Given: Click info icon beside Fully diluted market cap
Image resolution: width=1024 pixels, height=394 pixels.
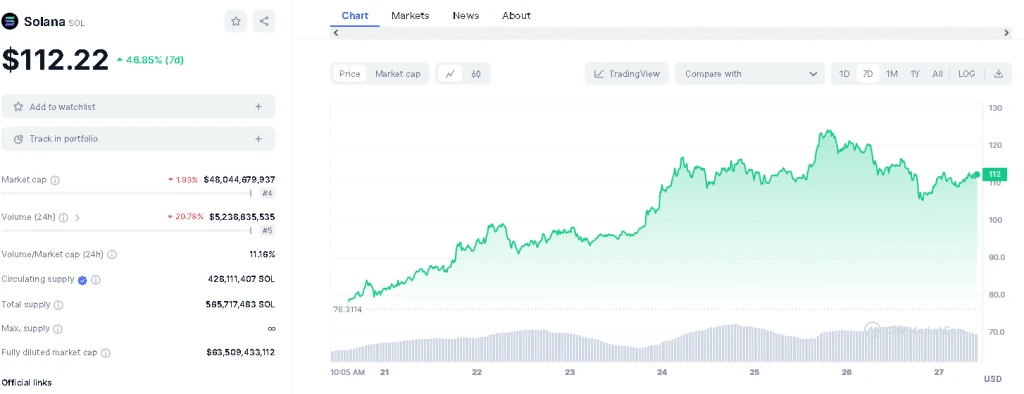Looking at the screenshot, I should click(105, 352).
